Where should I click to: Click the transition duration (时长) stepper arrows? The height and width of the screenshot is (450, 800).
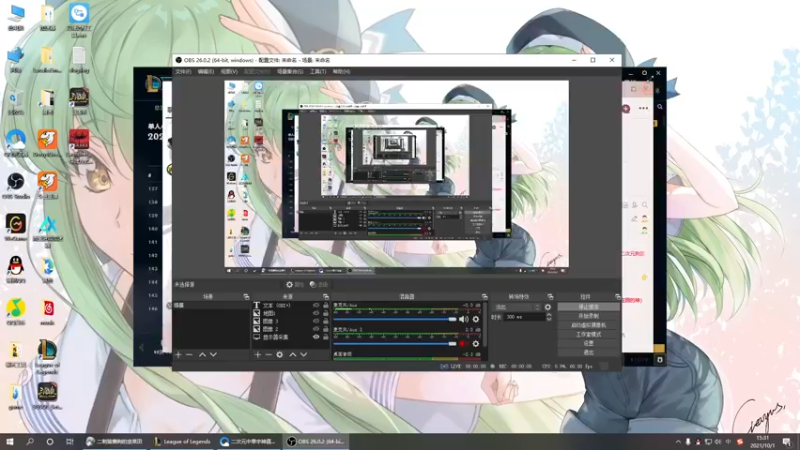click(549, 317)
